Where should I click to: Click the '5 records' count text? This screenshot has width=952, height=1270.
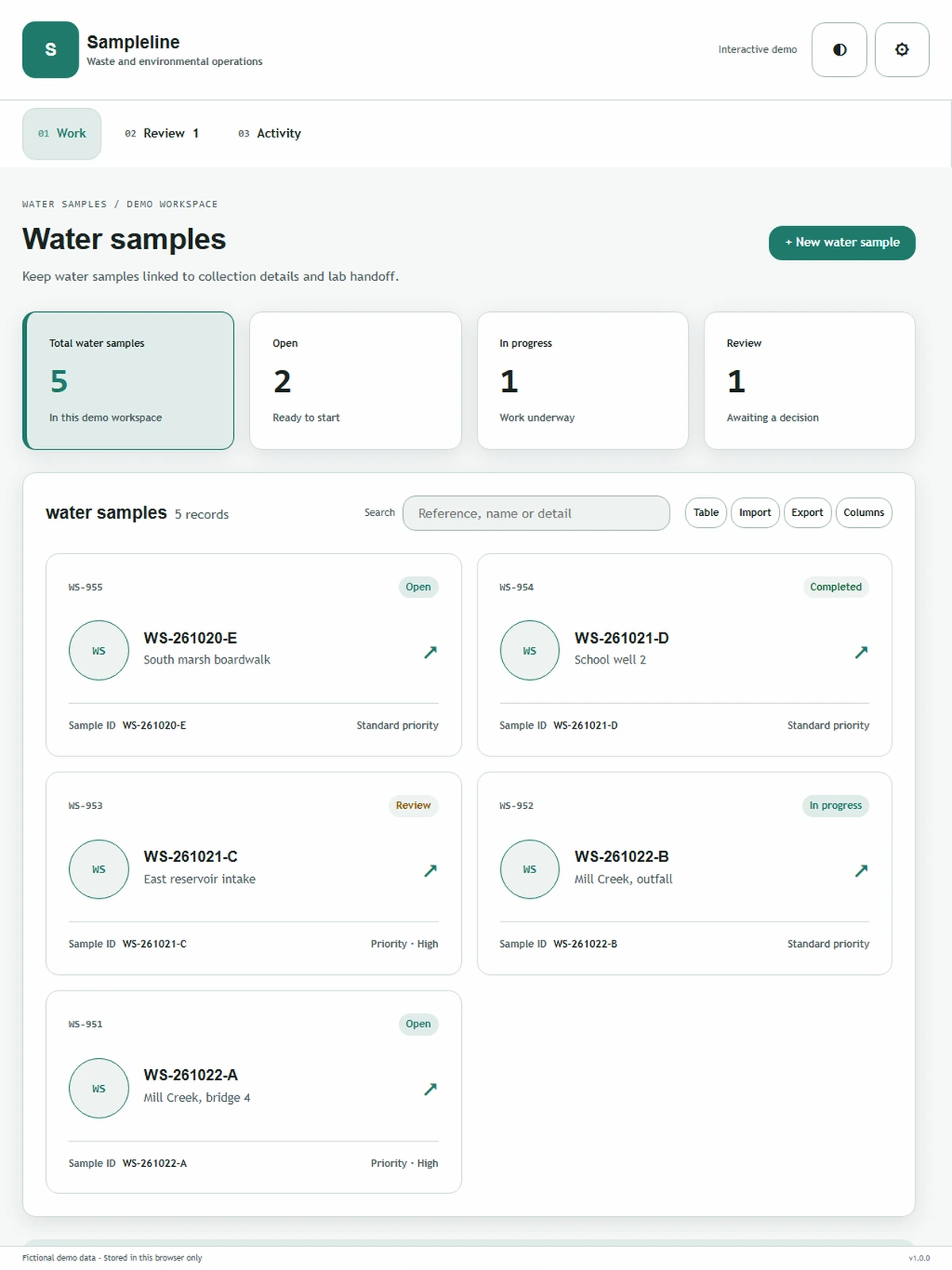tap(202, 514)
